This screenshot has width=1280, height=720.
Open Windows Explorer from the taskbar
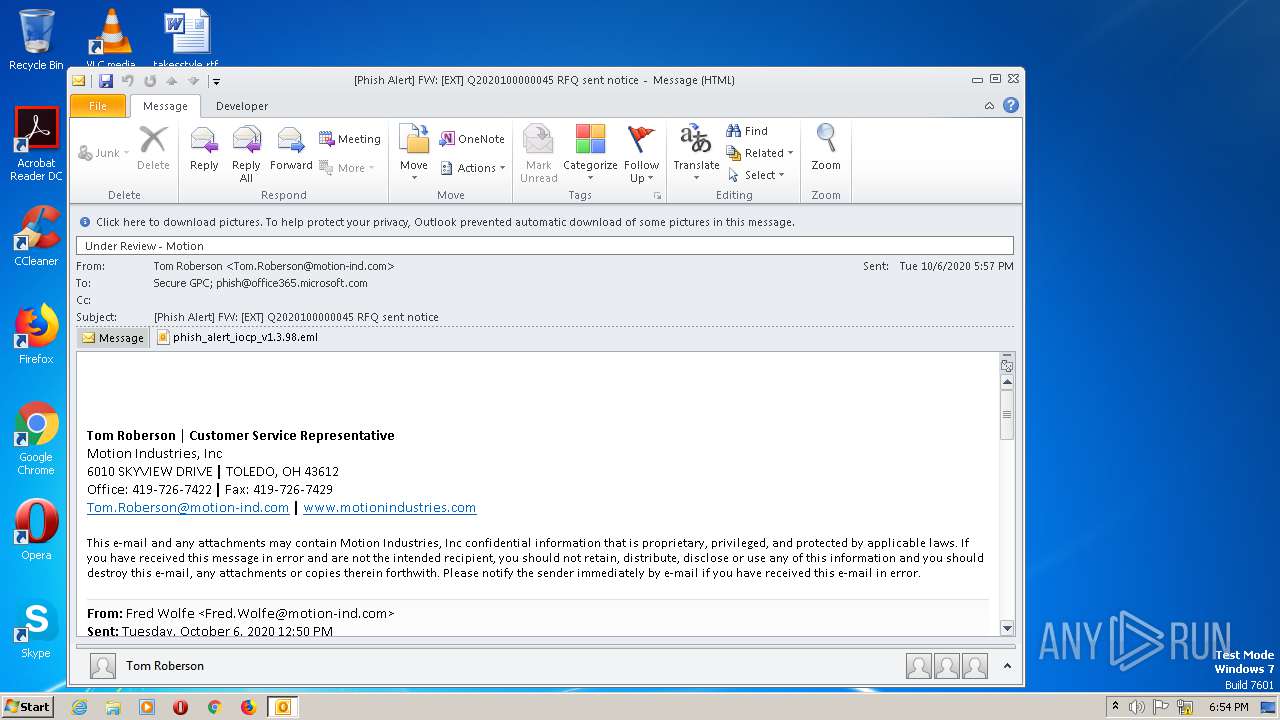point(113,707)
